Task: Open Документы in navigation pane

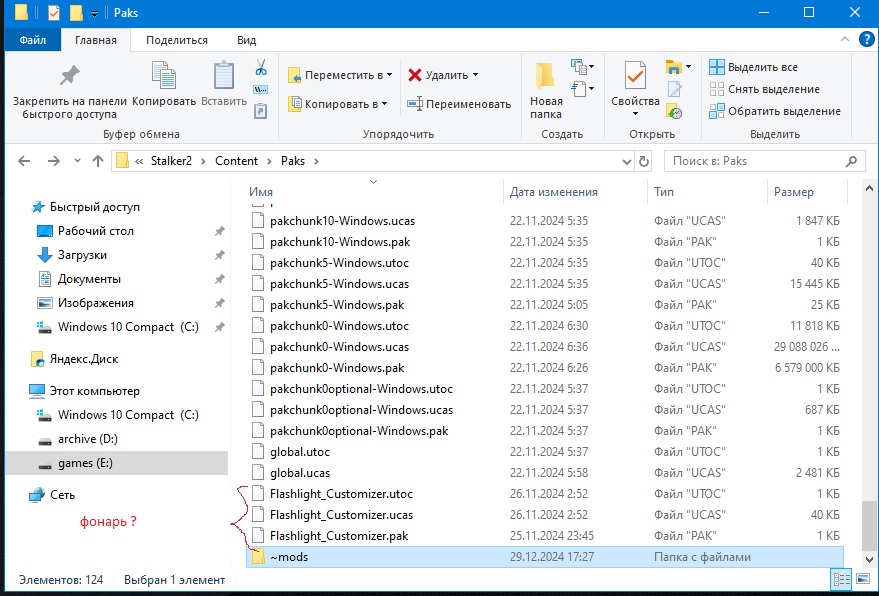Action: tap(89, 279)
